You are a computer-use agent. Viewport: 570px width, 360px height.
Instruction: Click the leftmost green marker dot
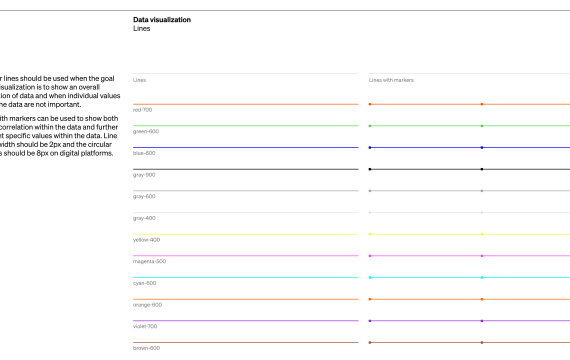point(370,126)
